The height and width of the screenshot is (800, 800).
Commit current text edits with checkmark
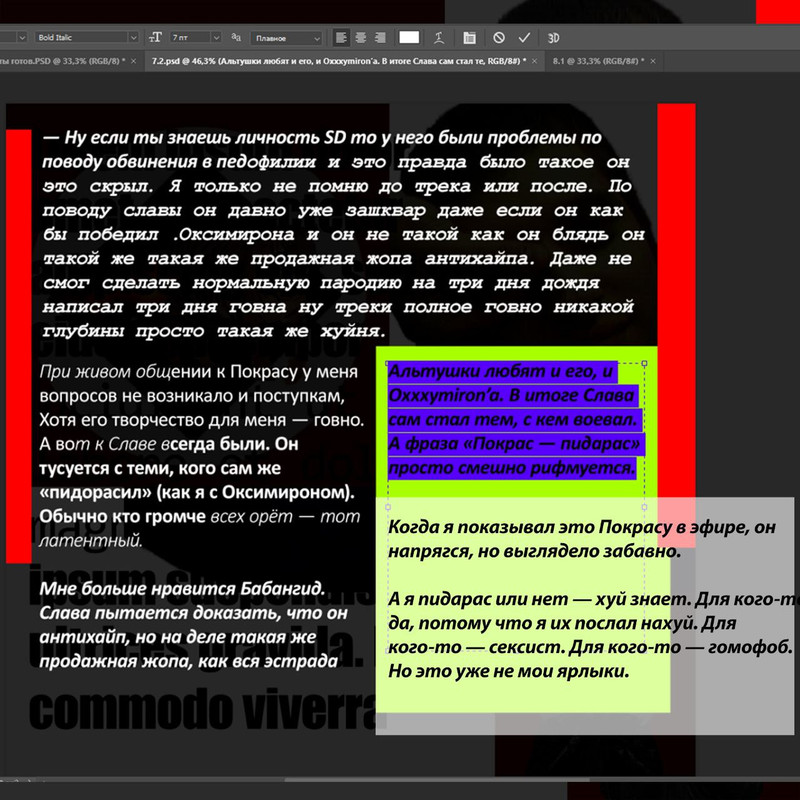(x=524, y=37)
